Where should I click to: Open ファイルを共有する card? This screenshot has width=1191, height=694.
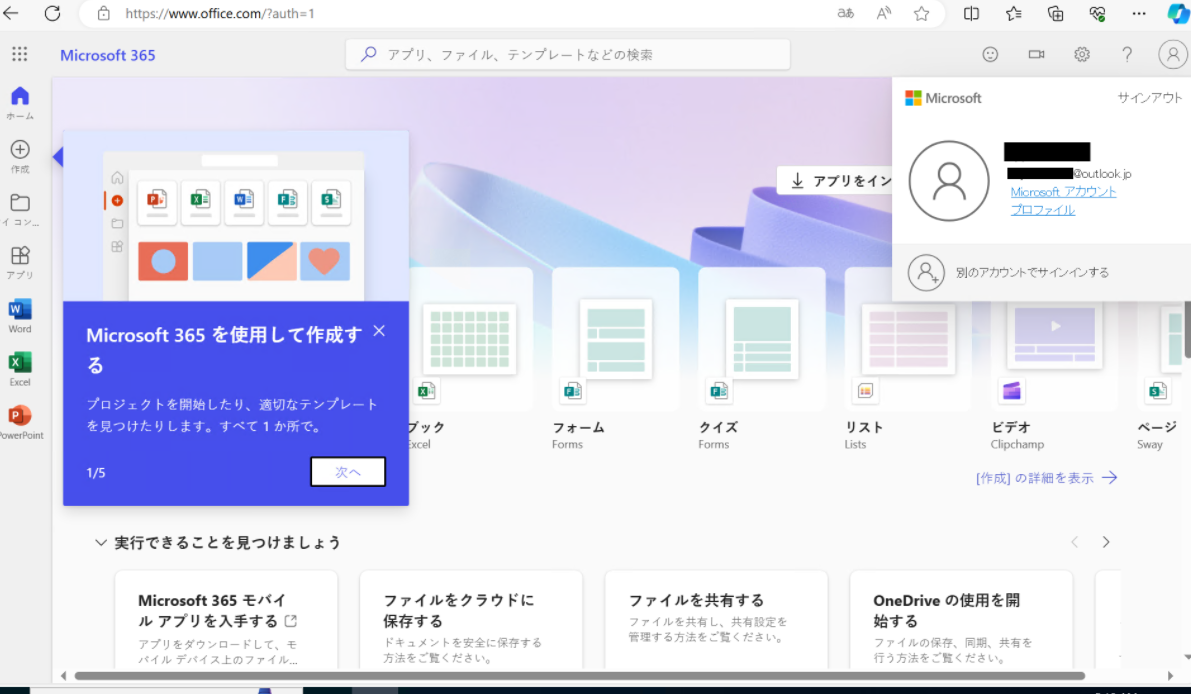pos(716,620)
